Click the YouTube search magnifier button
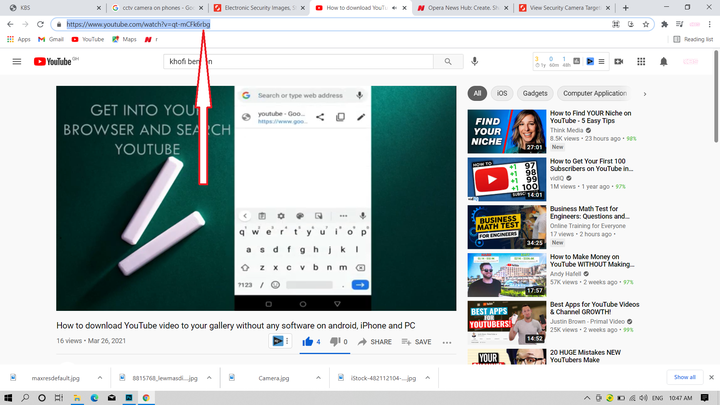 [448, 62]
